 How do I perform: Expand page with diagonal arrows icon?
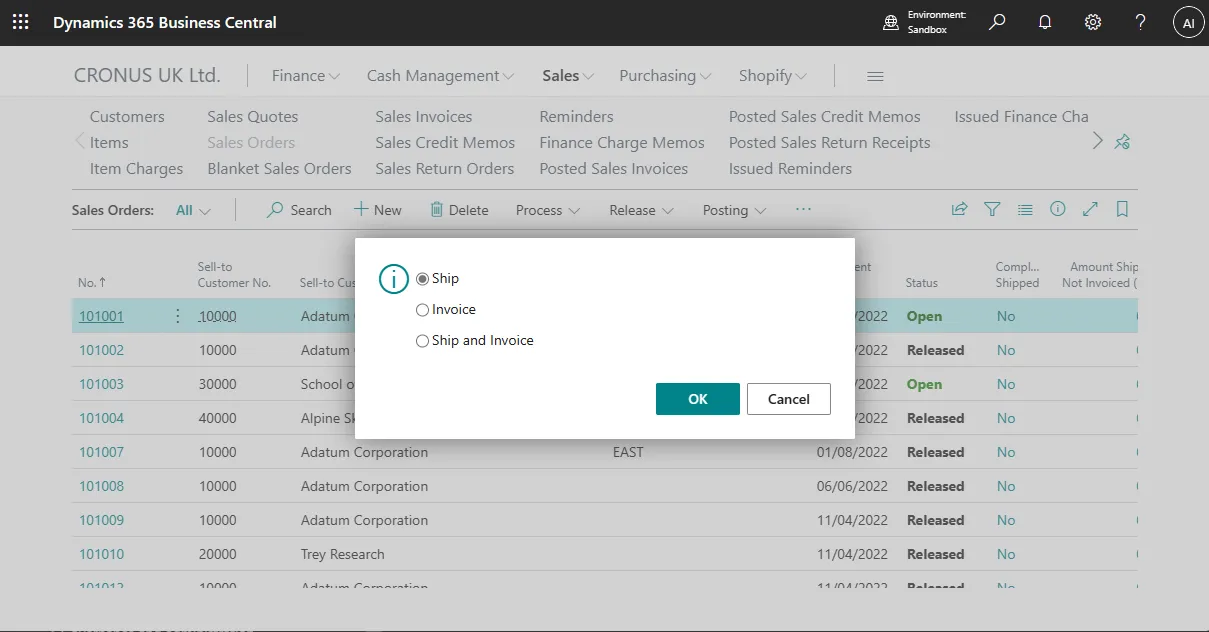point(1090,209)
